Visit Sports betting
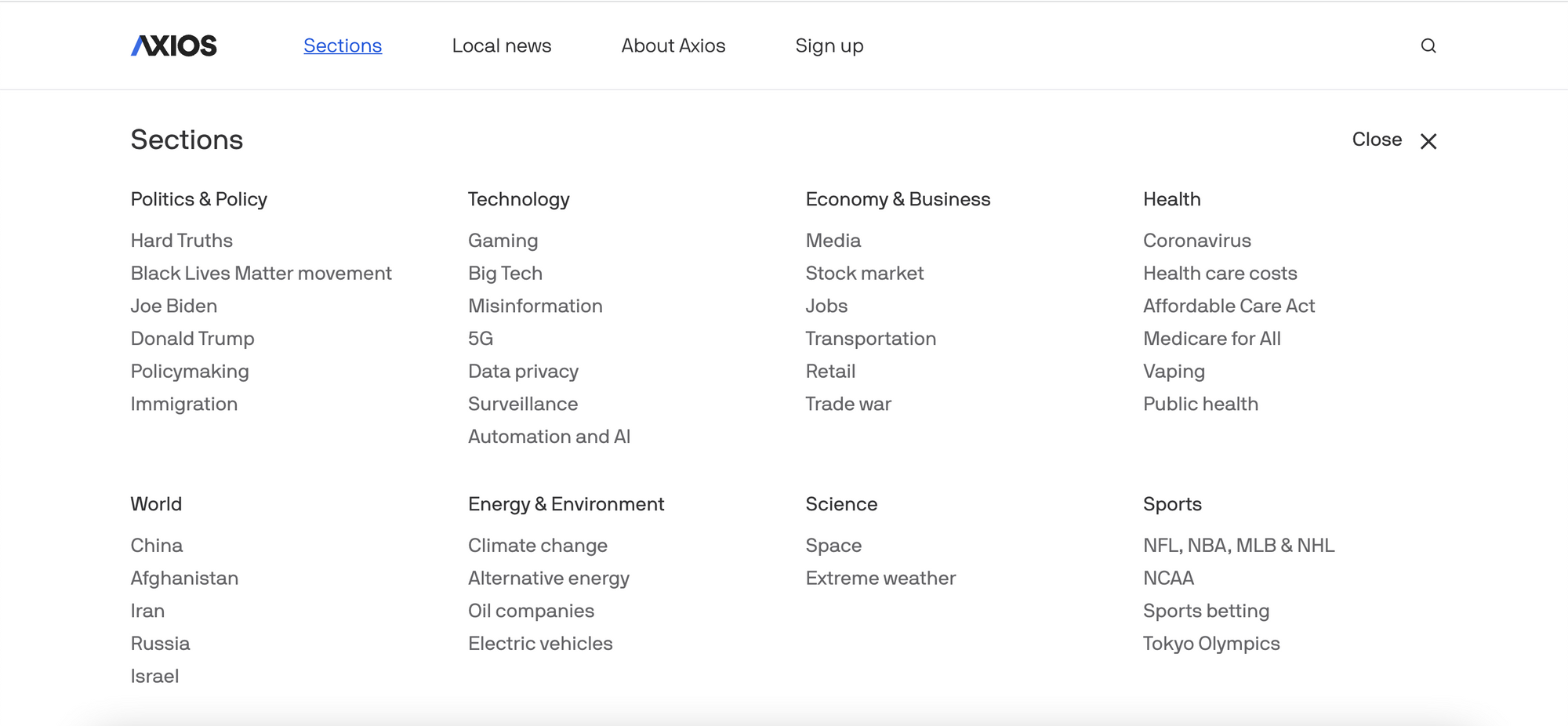 pos(1207,612)
